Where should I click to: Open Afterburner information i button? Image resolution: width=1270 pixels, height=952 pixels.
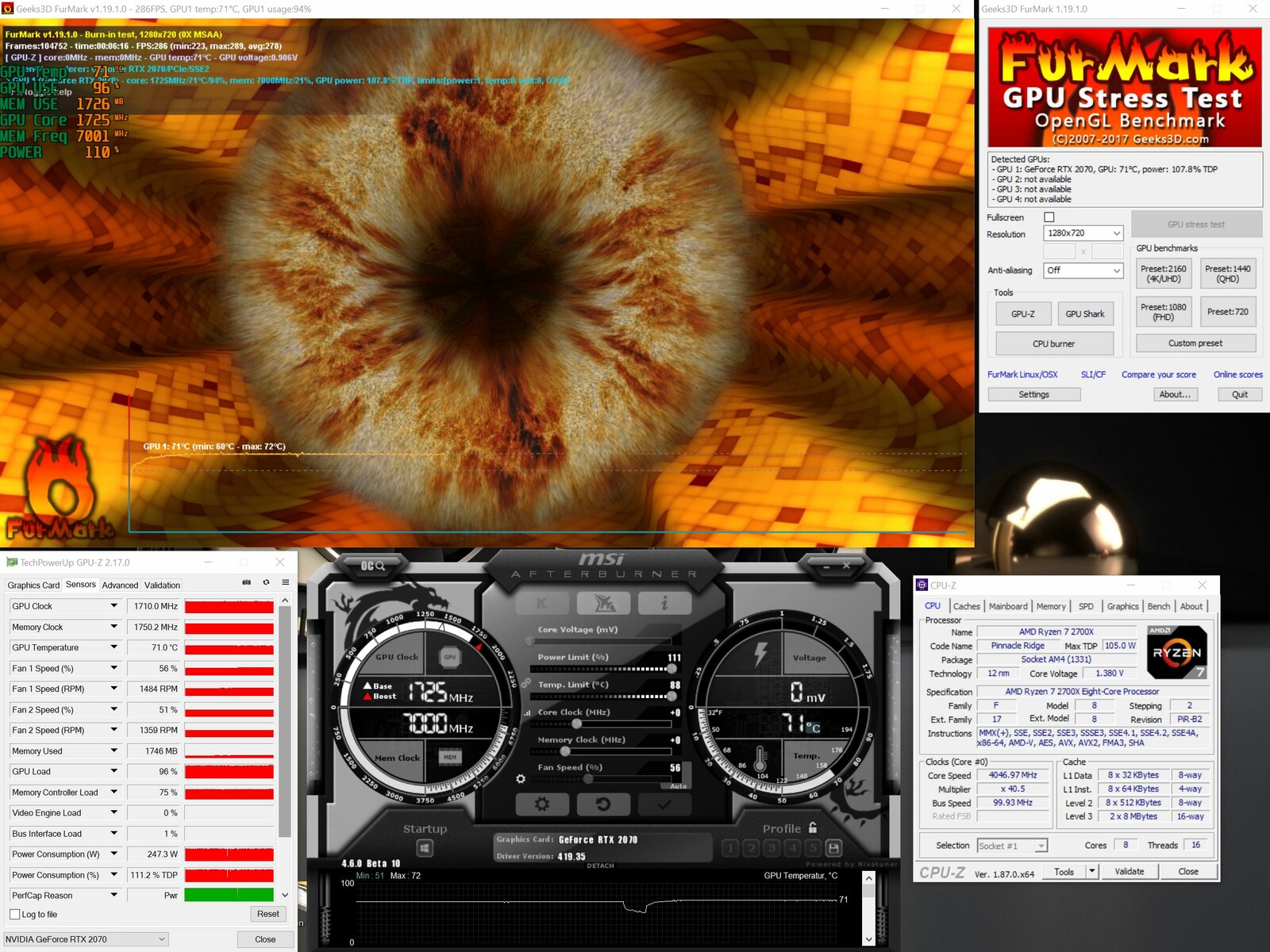[x=664, y=604]
